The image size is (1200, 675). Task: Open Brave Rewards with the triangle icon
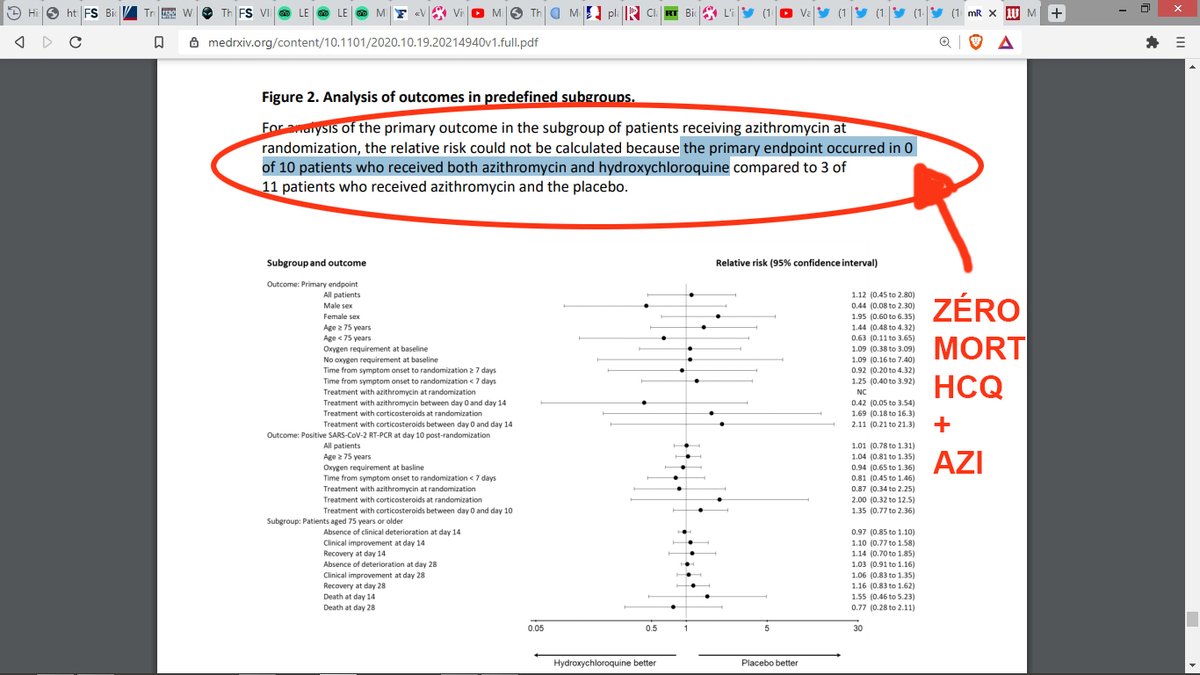pos(1006,42)
